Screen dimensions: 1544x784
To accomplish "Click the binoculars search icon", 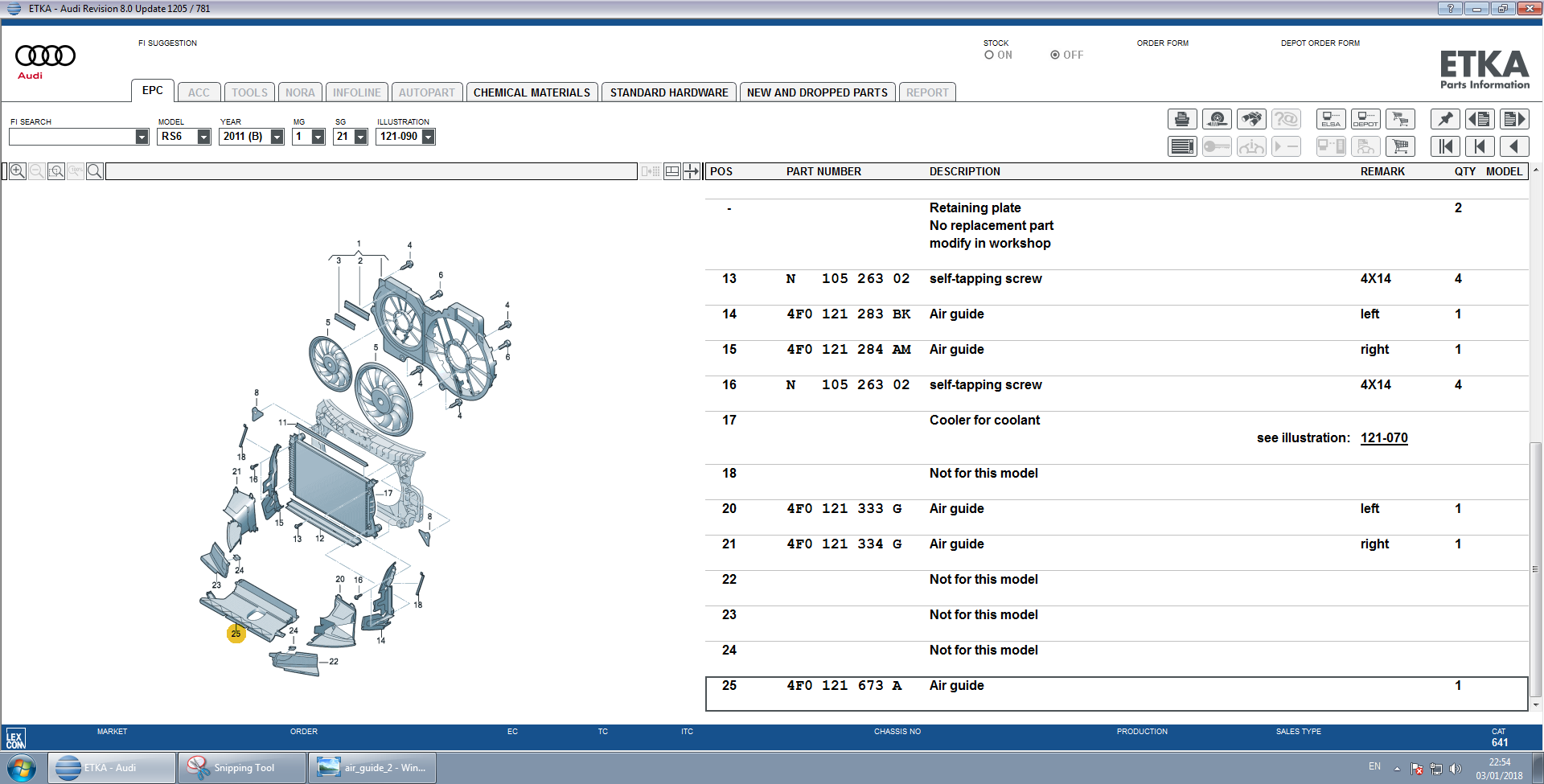I will 1251,119.
